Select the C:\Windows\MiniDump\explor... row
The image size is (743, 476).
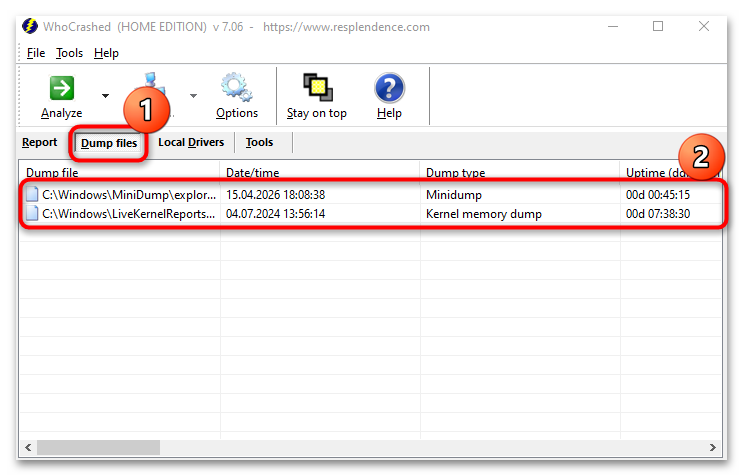tap(371, 195)
